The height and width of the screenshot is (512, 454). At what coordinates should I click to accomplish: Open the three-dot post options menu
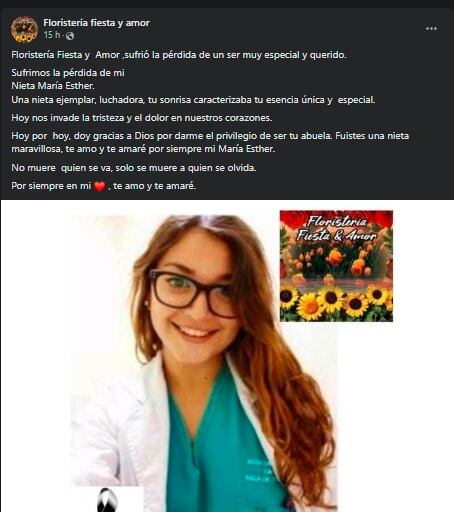click(431, 29)
